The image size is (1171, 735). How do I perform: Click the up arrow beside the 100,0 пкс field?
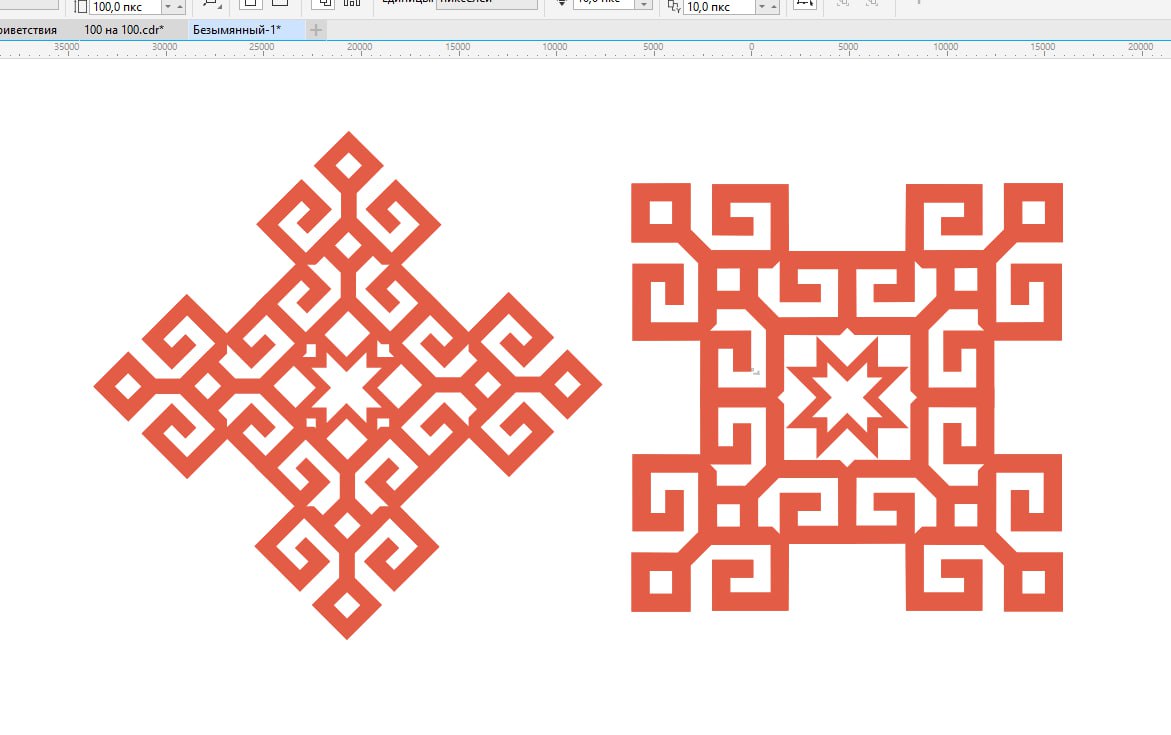pos(180,5)
